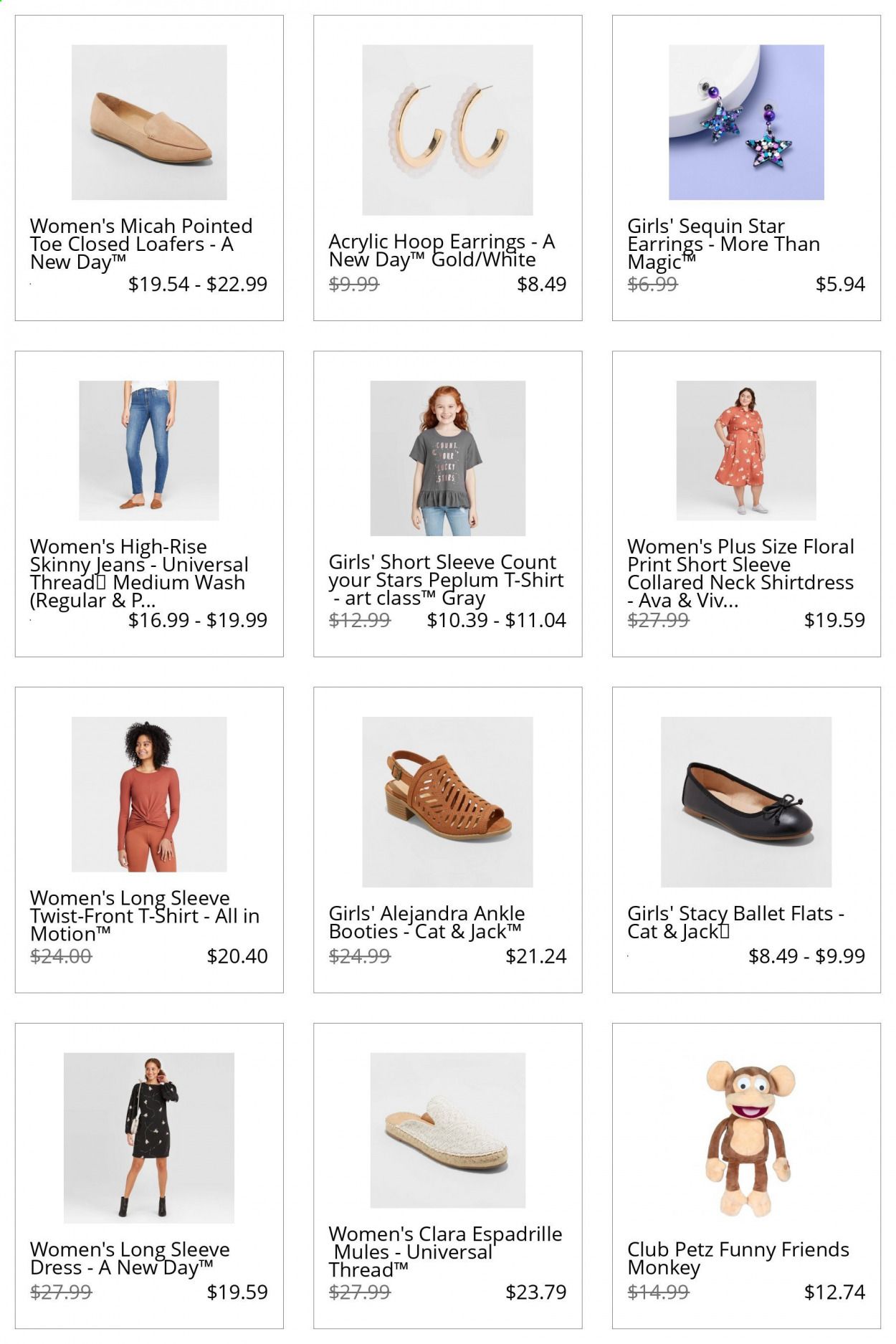Select the Twist-Front T-Shirt model image
This screenshot has height=1344, width=896.
149,794
